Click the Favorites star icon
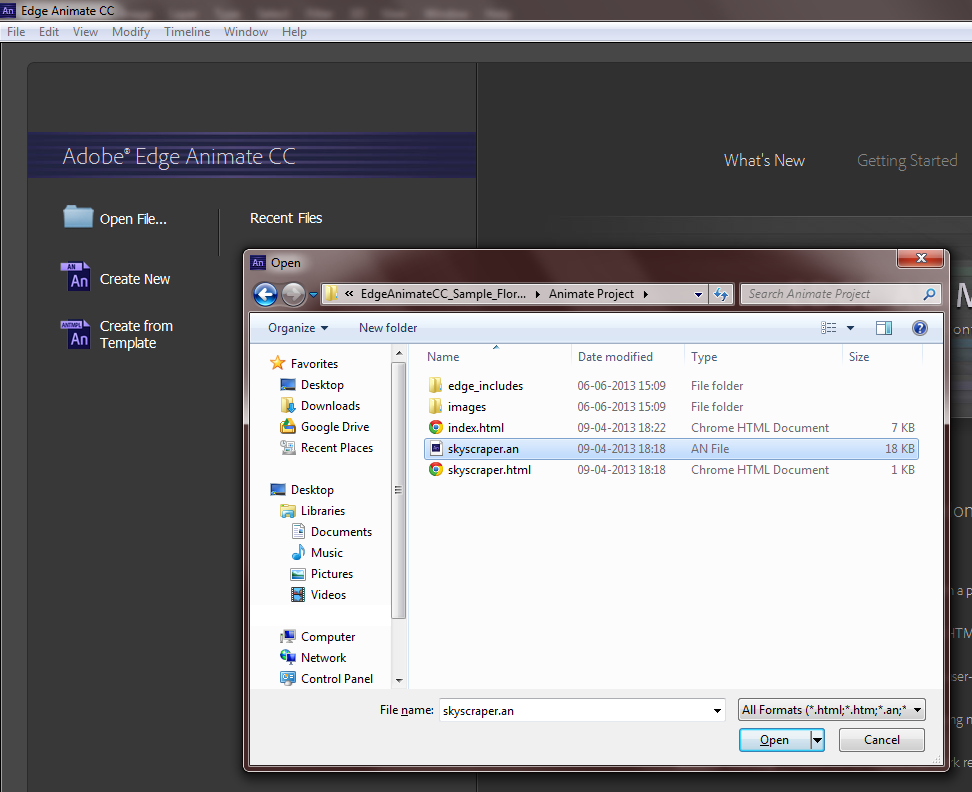This screenshot has height=792, width=972. click(x=278, y=363)
